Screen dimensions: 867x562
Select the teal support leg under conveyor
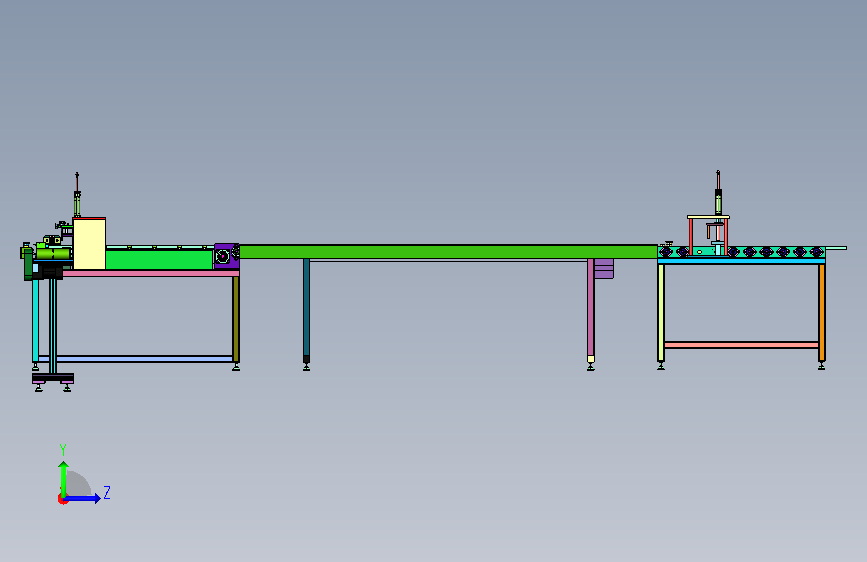pos(306,307)
